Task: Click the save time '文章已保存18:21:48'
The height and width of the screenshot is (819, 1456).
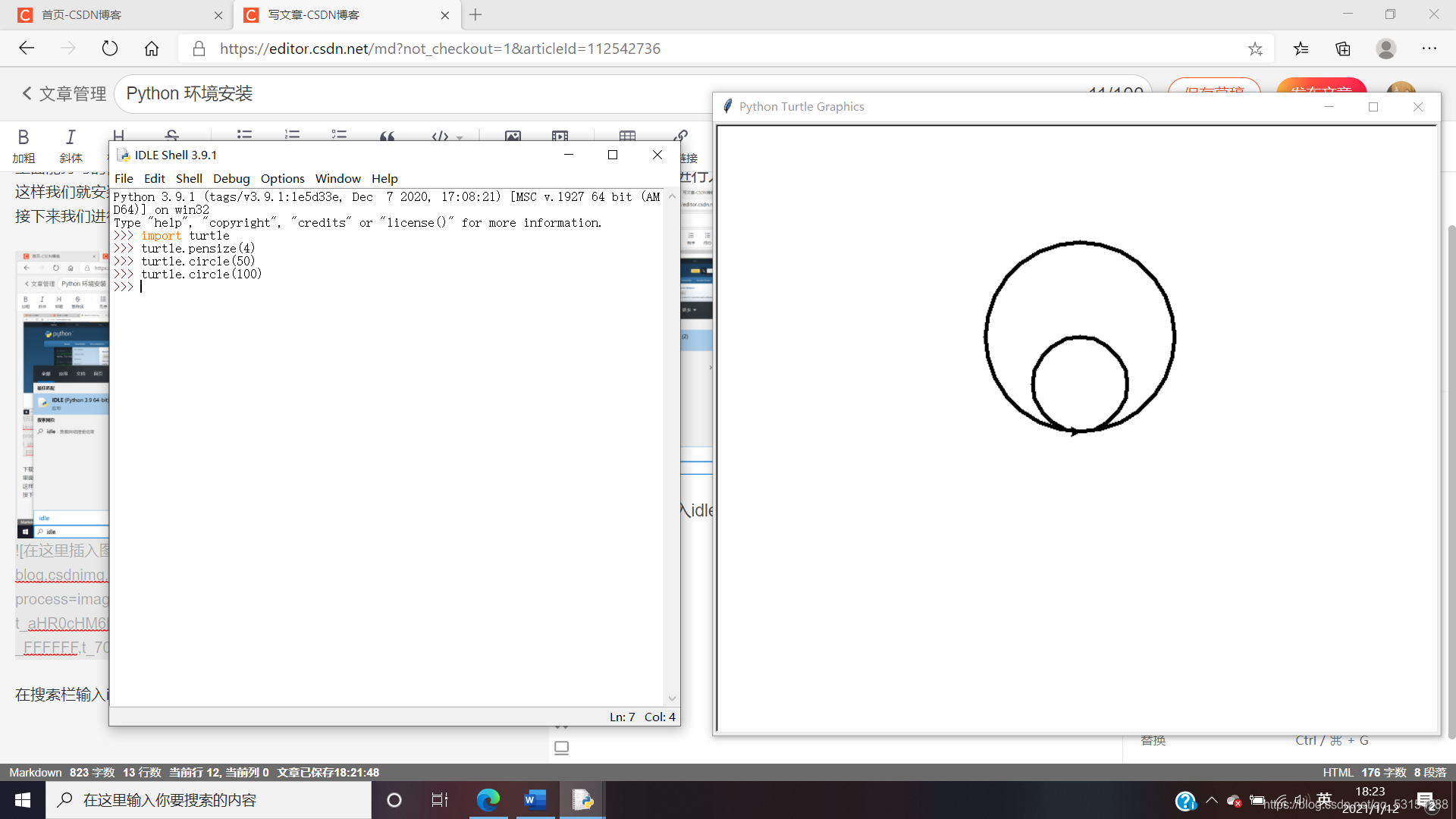Action: (328, 772)
